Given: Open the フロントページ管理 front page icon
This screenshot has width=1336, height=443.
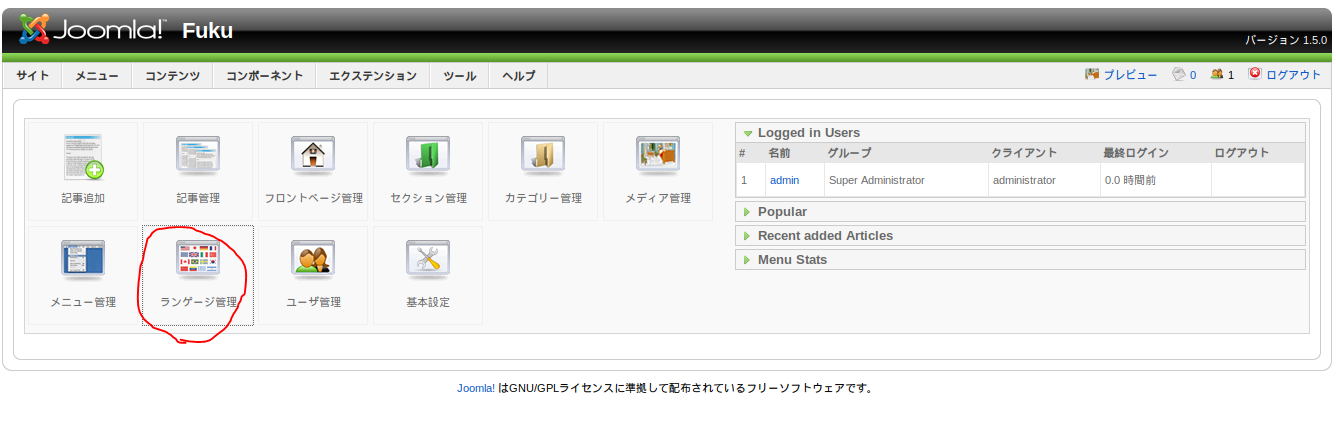Looking at the screenshot, I should pos(313,171).
